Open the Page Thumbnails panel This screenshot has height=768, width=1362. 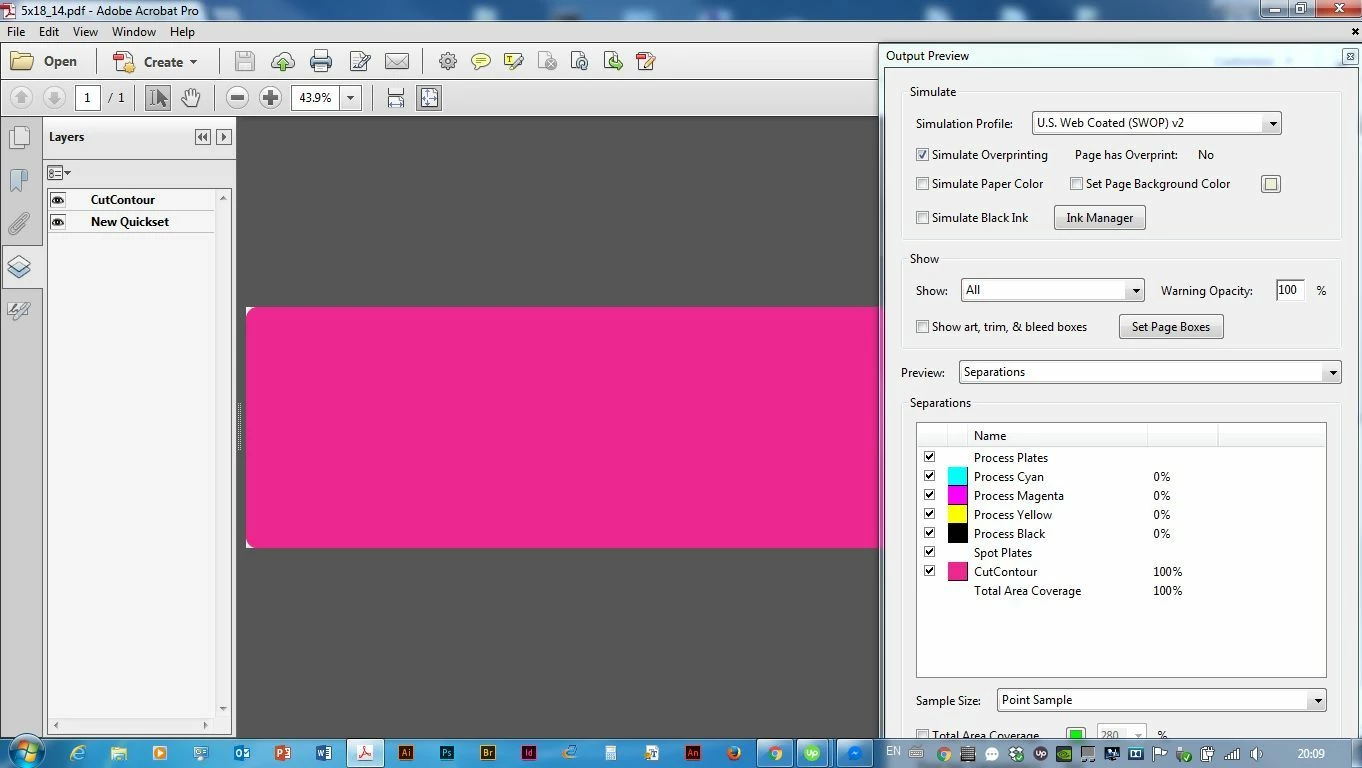click(x=19, y=137)
